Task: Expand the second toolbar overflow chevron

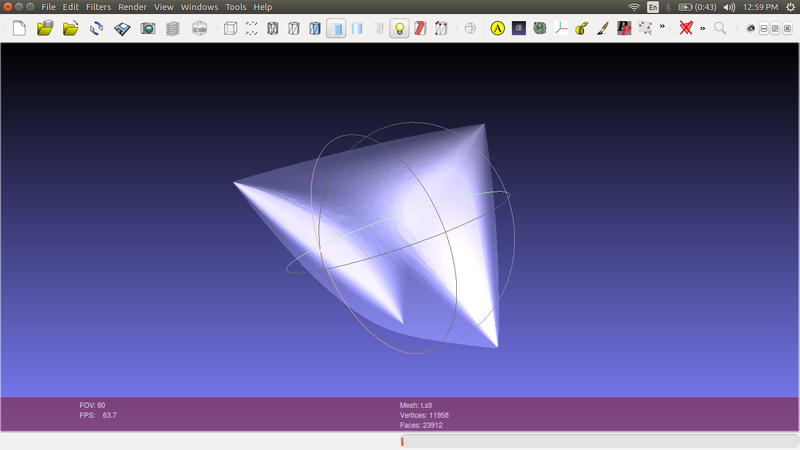Action: click(x=703, y=28)
